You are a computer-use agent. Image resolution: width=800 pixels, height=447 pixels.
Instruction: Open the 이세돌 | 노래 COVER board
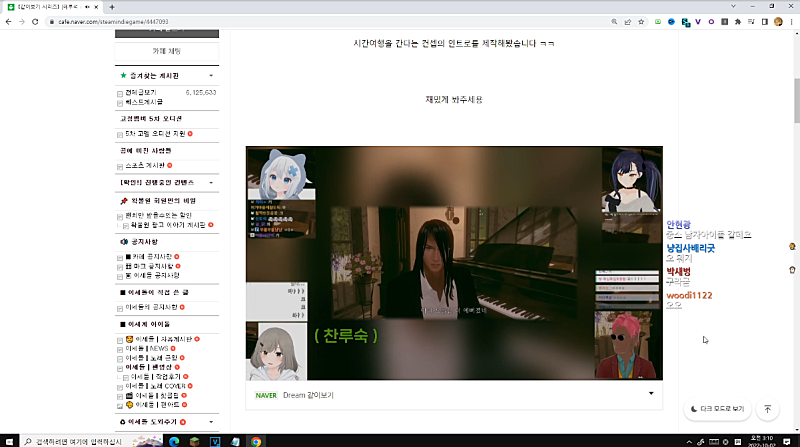point(156,386)
